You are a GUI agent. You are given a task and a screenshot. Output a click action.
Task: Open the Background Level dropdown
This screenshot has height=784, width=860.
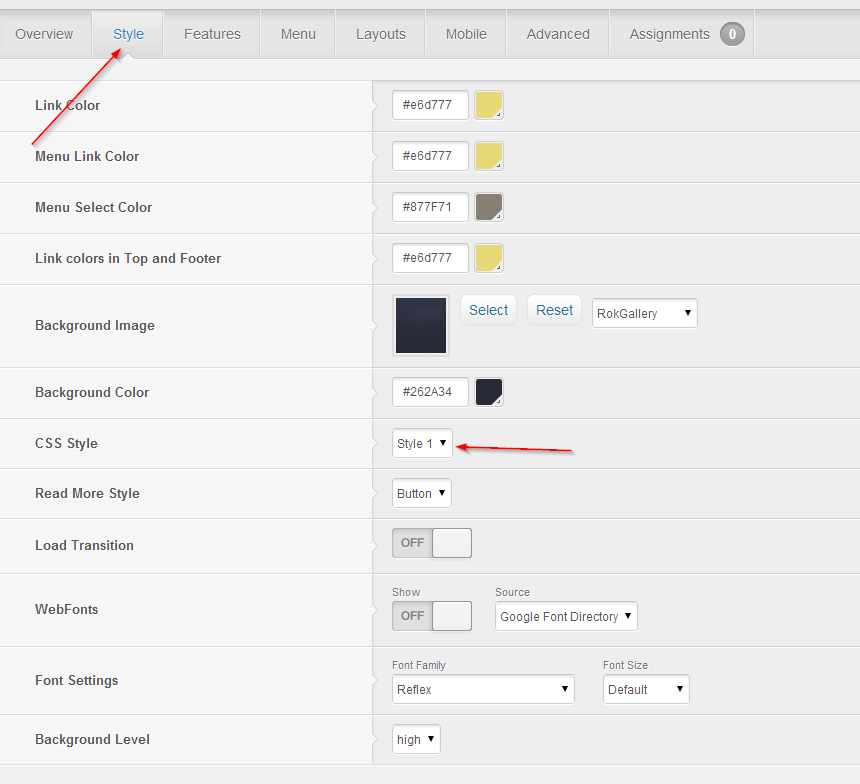[415, 739]
